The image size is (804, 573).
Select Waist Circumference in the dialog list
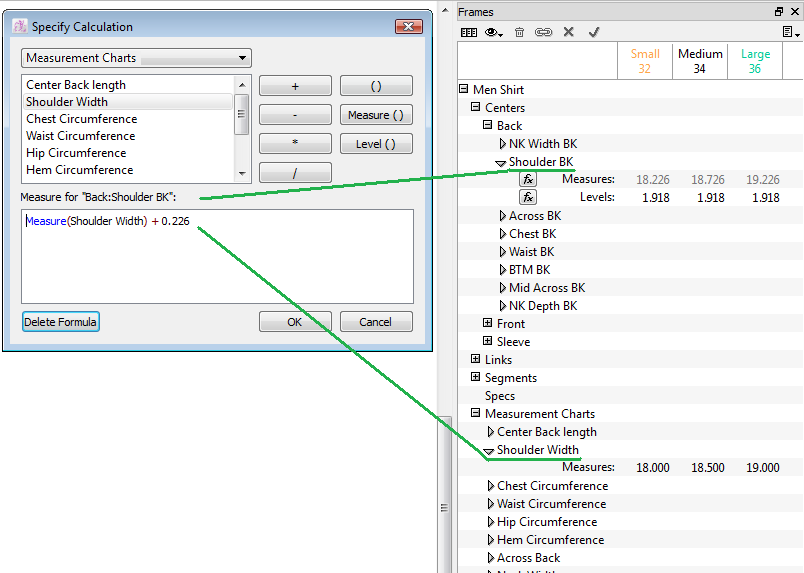pyautogui.click(x=80, y=136)
